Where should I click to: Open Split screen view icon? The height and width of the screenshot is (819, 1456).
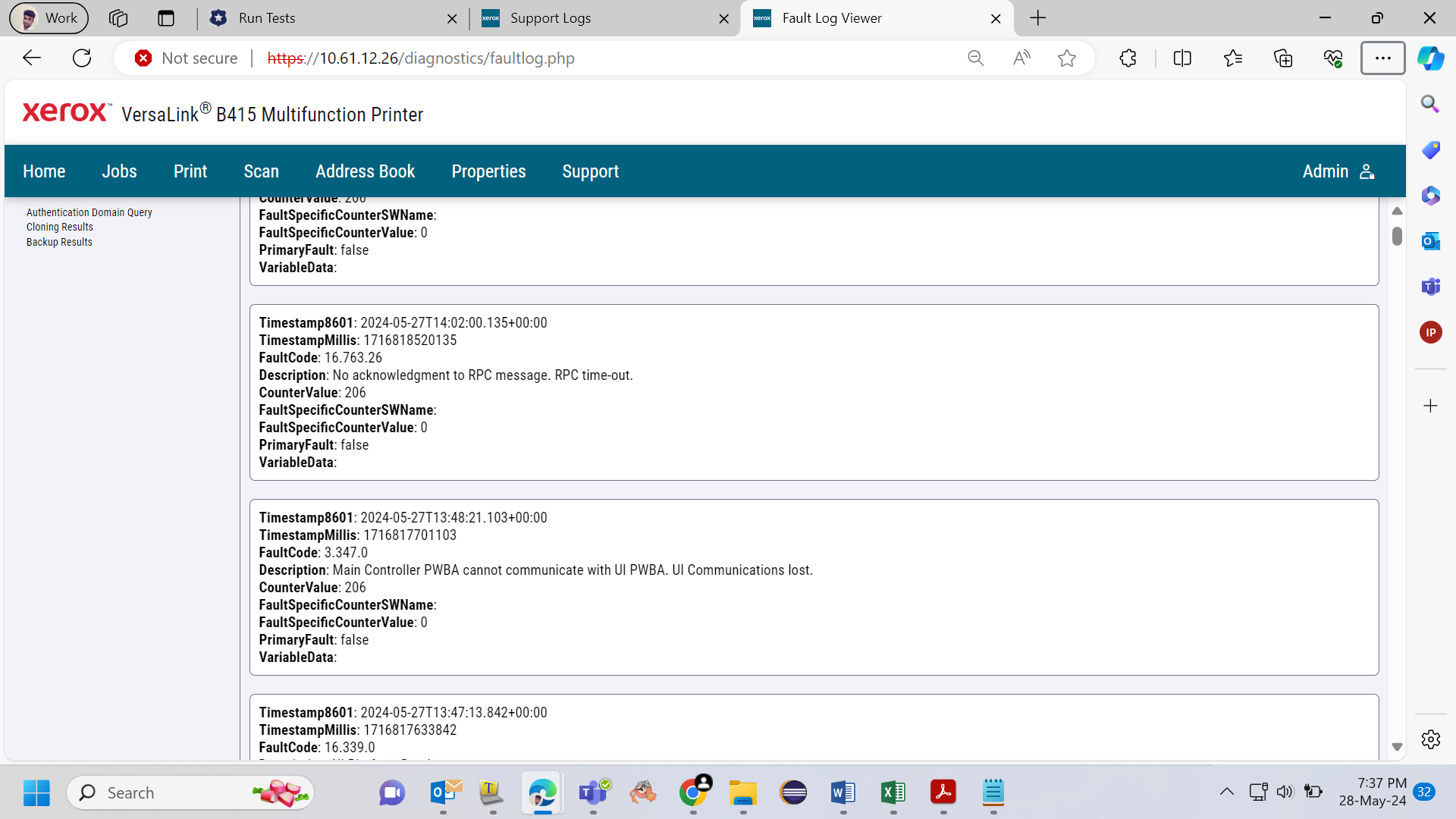click(1182, 58)
